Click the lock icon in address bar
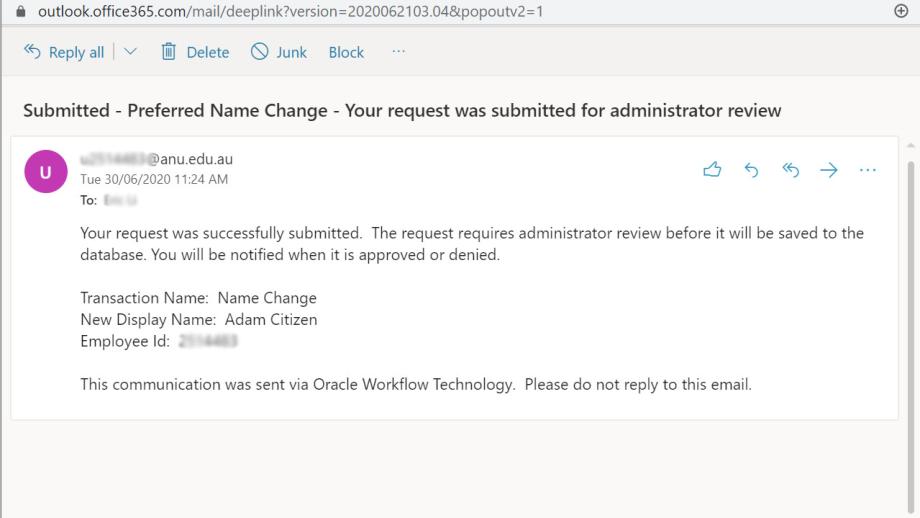 pyautogui.click(x=21, y=11)
